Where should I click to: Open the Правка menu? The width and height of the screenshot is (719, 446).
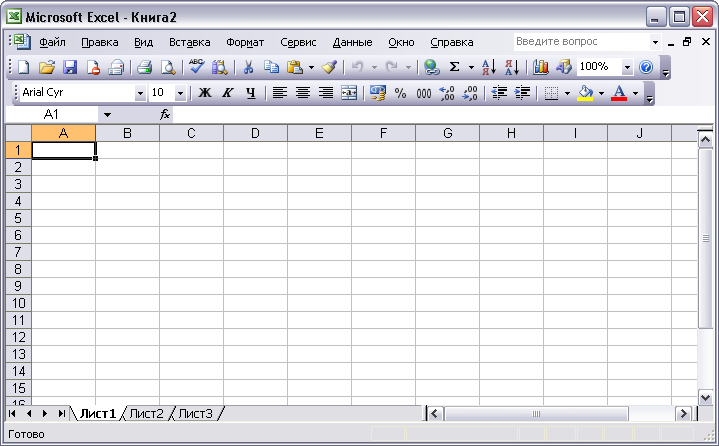point(100,42)
